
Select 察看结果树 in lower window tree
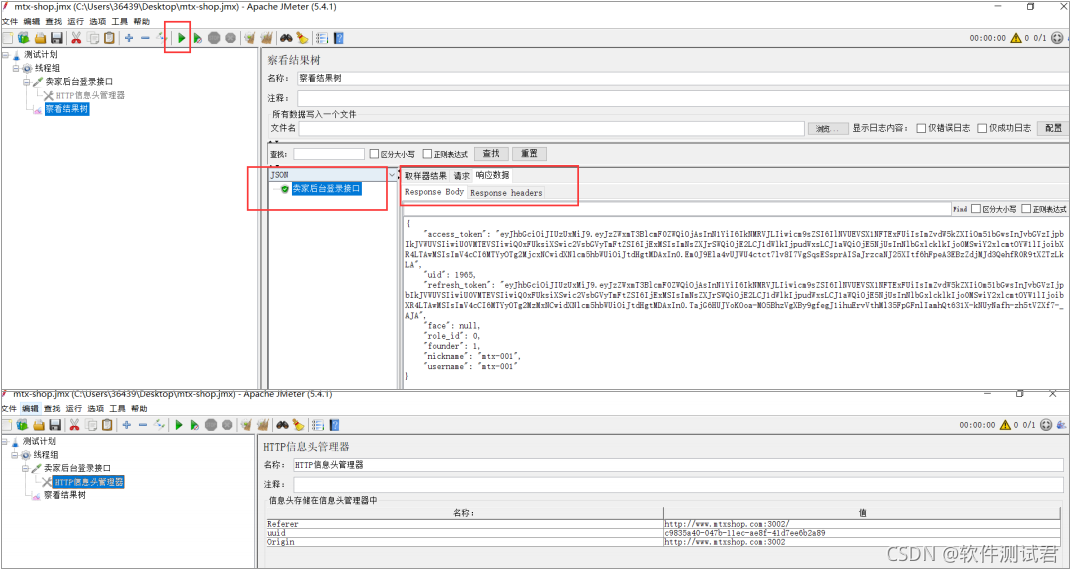pyautogui.click(x=64, y=496)
